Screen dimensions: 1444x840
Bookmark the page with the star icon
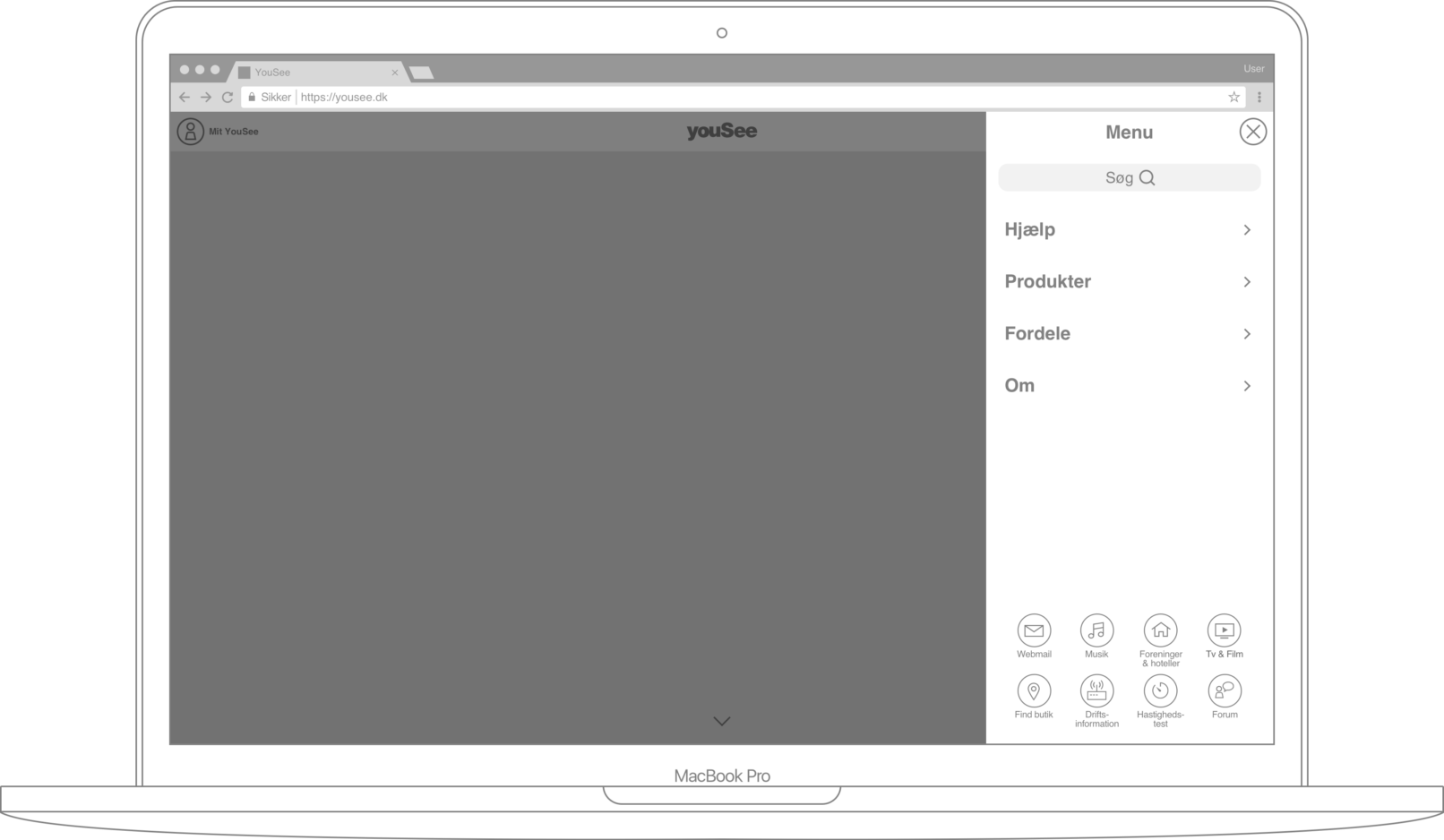1233,97
